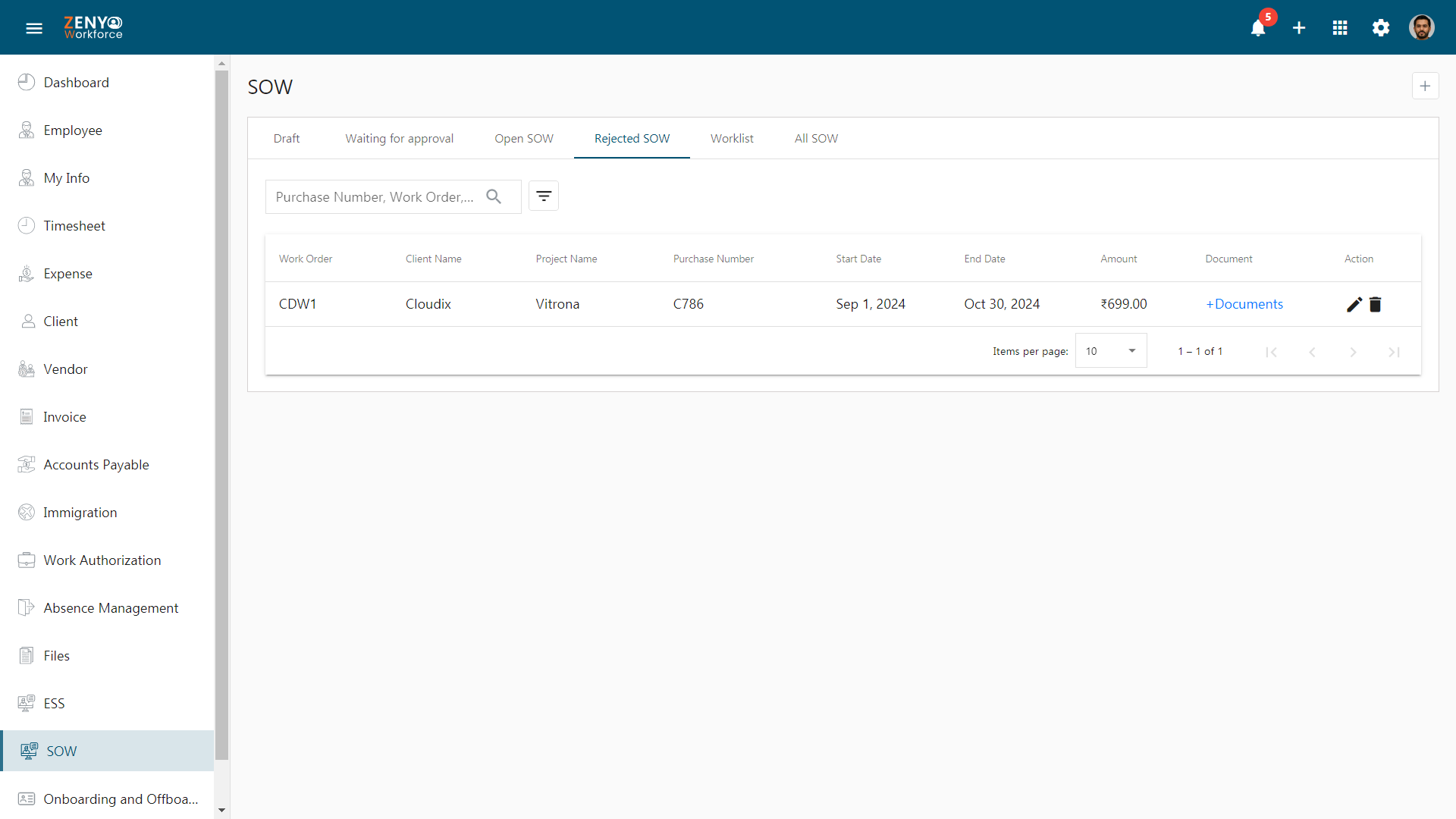Click the grid/apps icon in top bar
1456x819 pixels.
click(1340, 27)
